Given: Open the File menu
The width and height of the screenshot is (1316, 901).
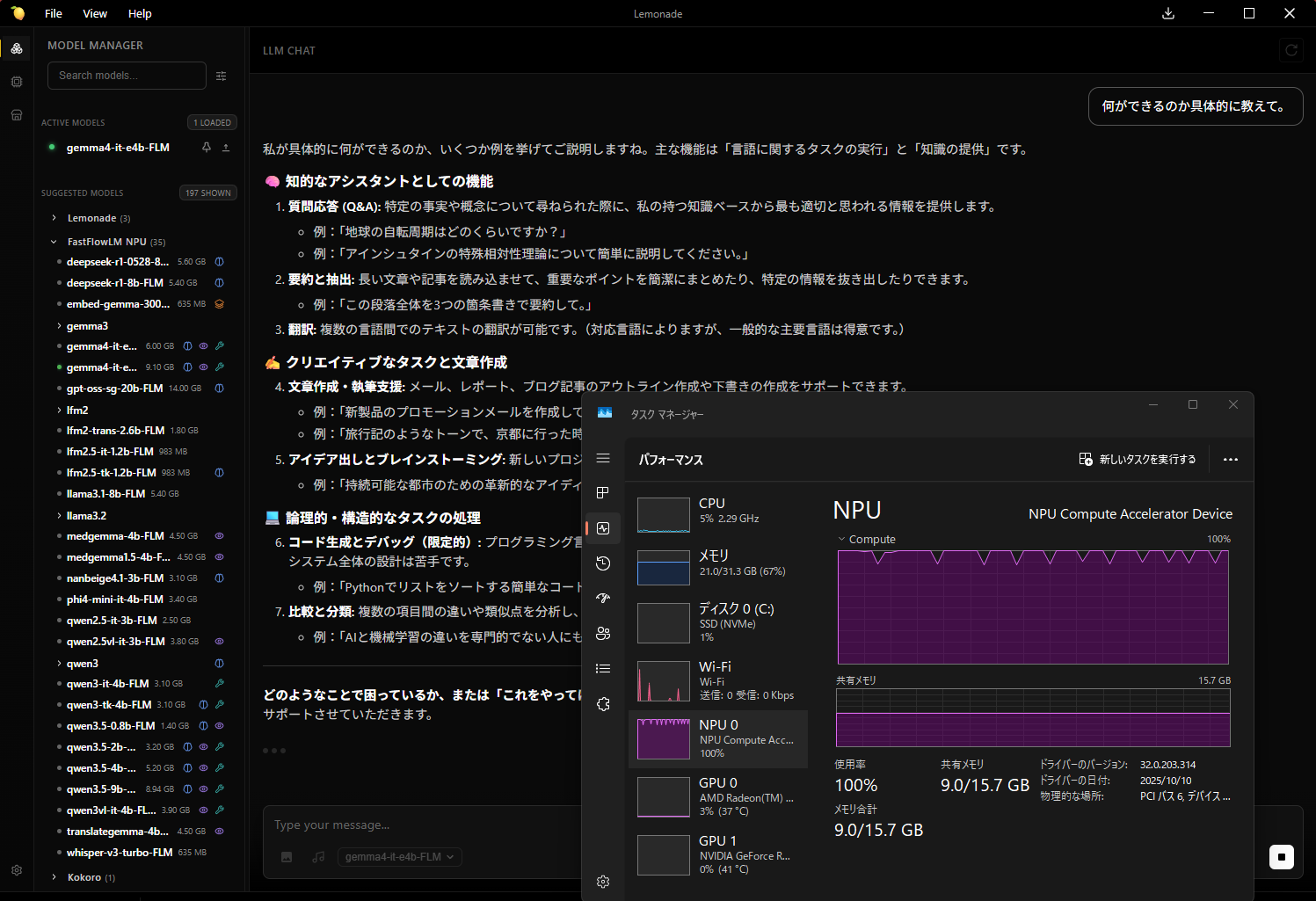Looking at the screenshot, I should point(54,13).
